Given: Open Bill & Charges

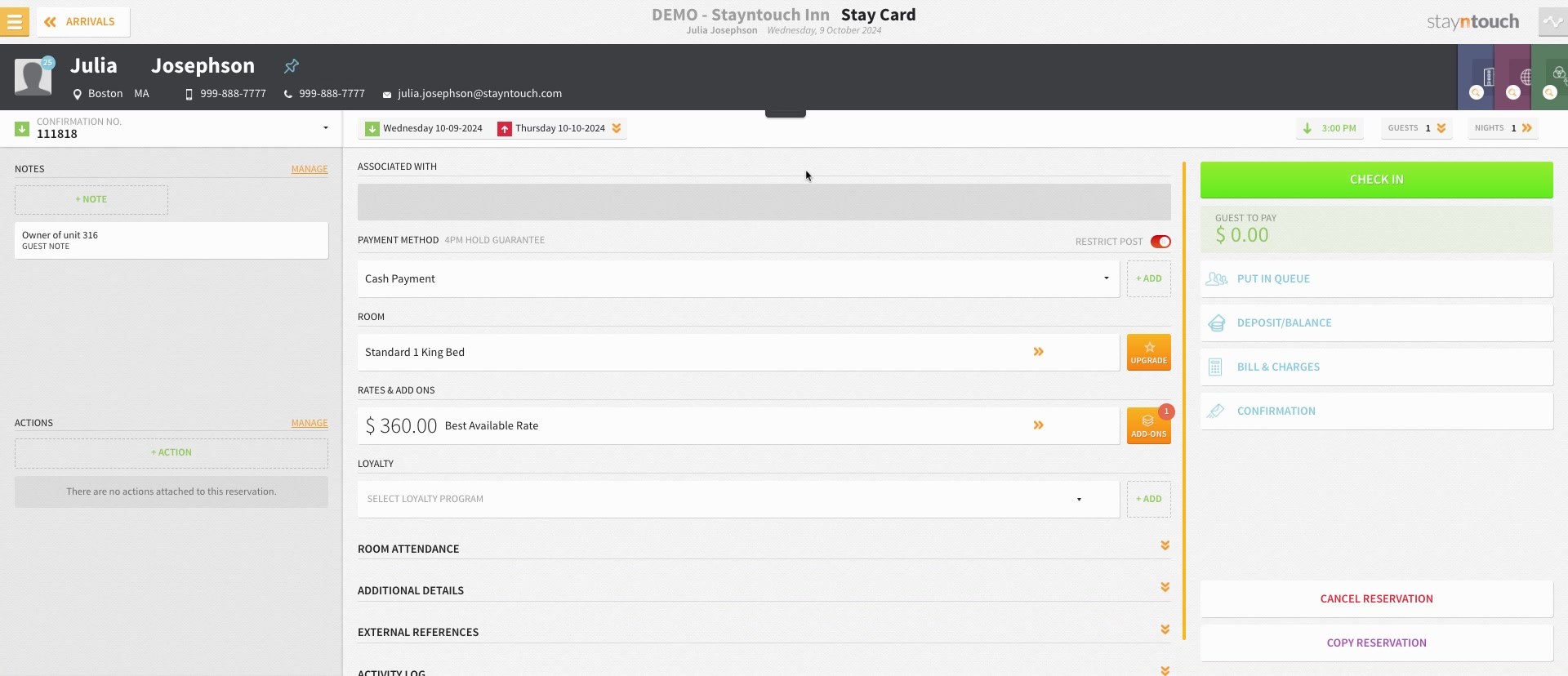Looking at the screenshot, I should pos(1377,367).
